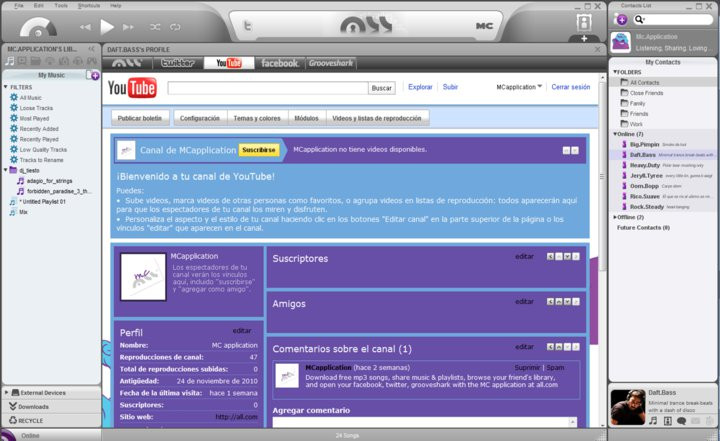Click the yellow Suscribirse button
720x441 pixels.
pos(259,150)
